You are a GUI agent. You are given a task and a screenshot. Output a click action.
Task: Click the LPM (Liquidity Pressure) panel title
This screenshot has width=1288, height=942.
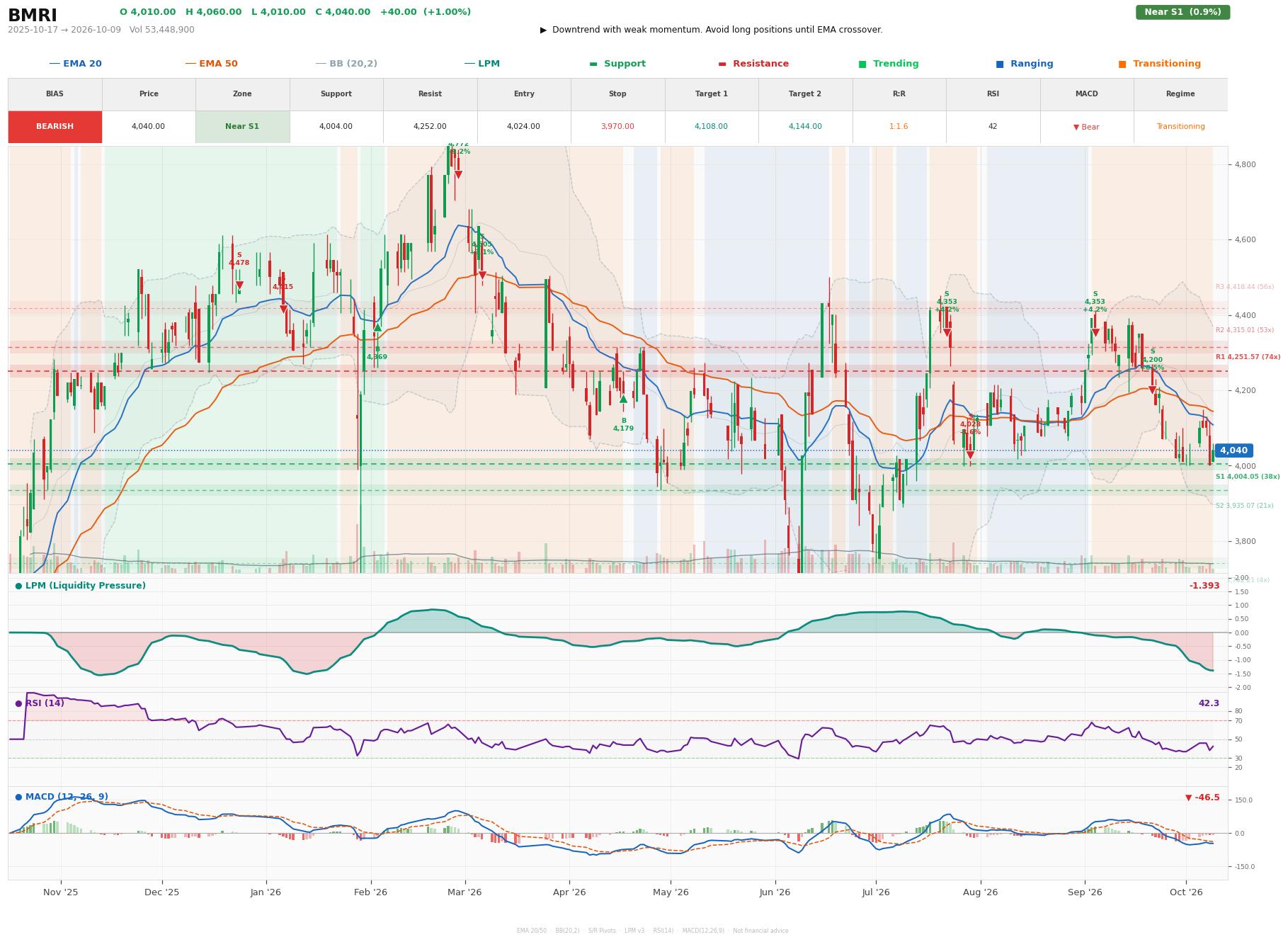[80, 586]
